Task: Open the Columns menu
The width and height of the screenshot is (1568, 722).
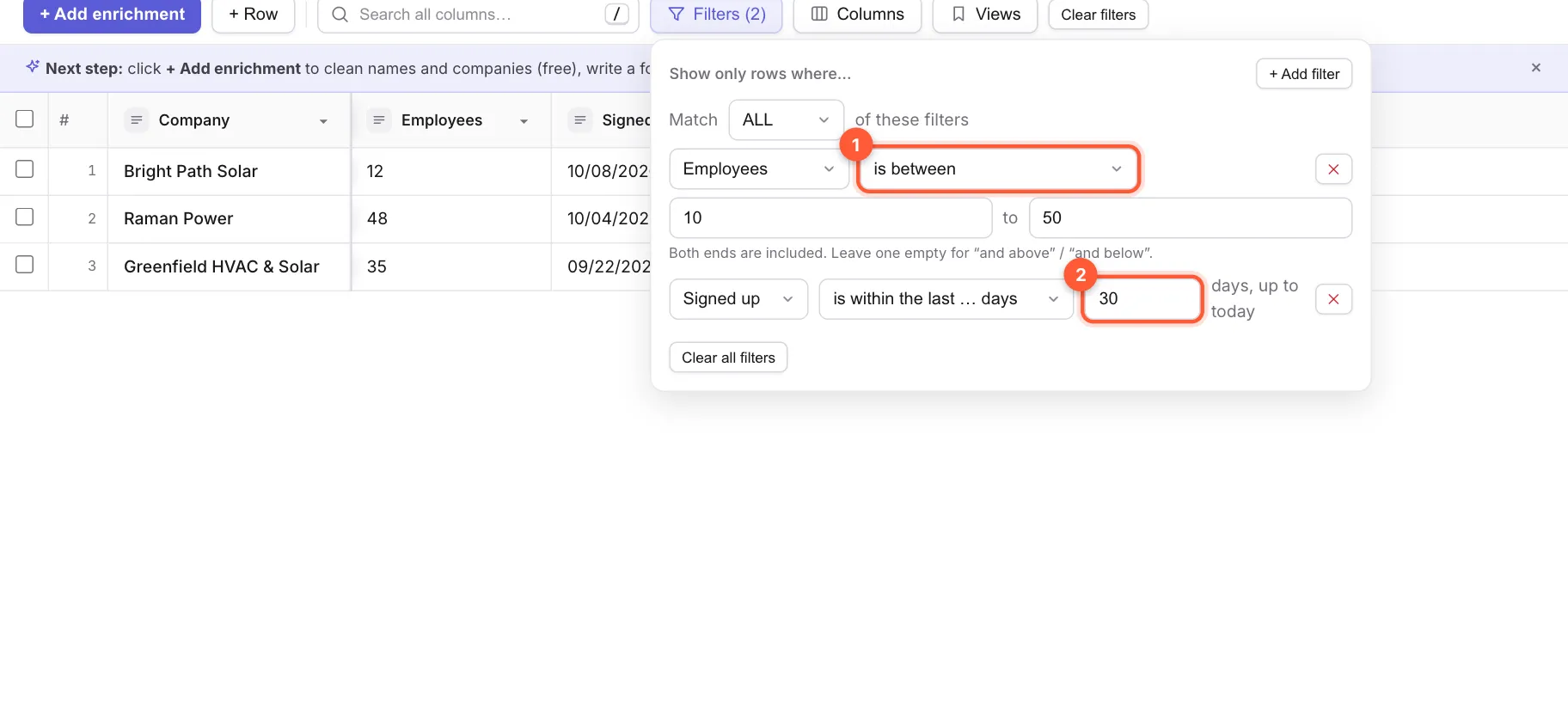Action: coord(857,15)
